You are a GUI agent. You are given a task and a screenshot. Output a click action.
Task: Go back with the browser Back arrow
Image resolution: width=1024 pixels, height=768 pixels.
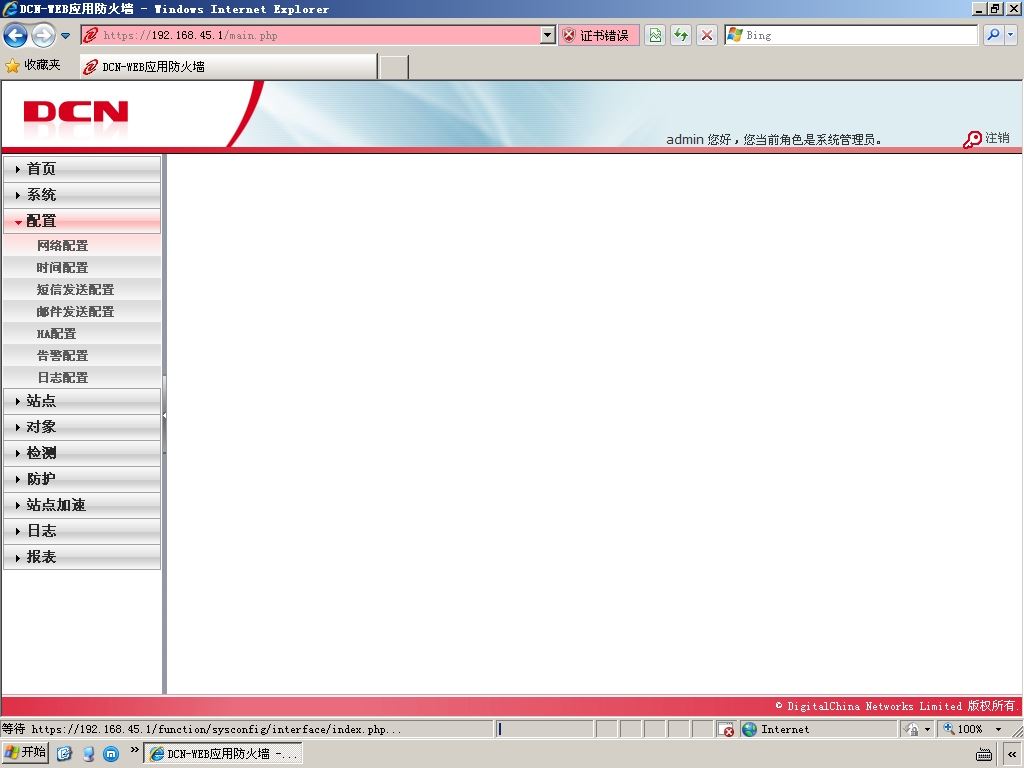pyautogui.click(x=16, y=35)
